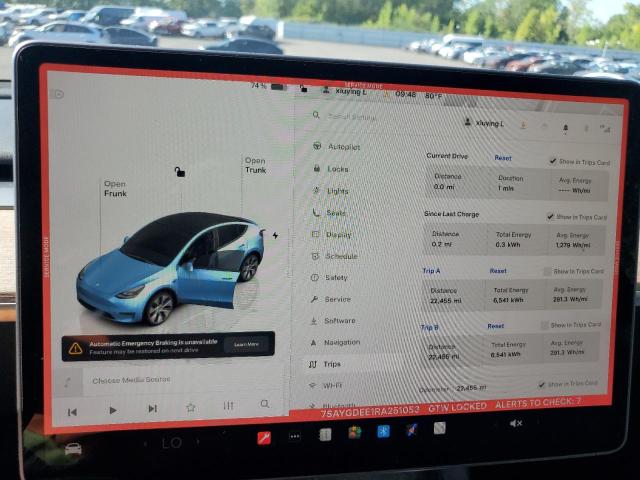The image size is (640, 480).
Task: Click the GTW LOCKED status text
Action: tap(457, 408)
